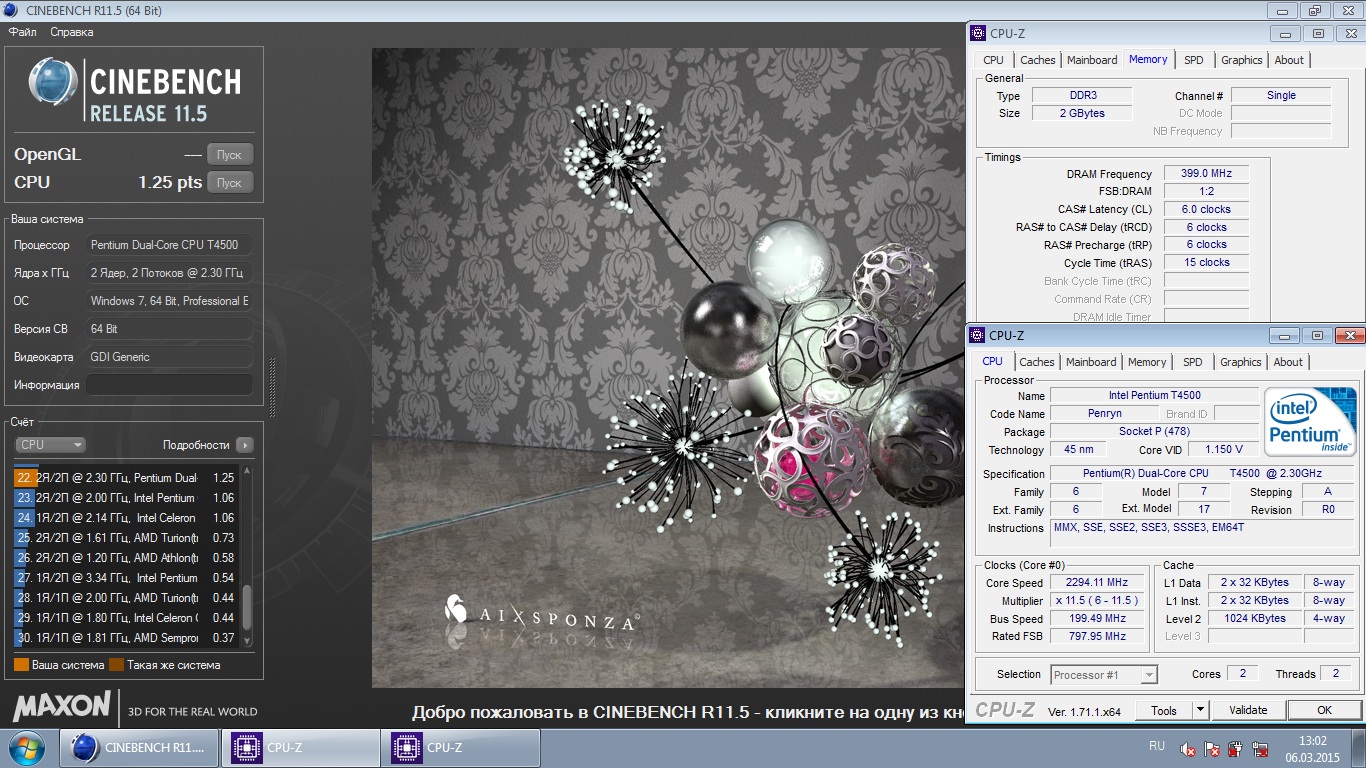Image resolution: width=1366 pixels, height=768 pixels.
Task: Select ranking row 28 AMD Turion 2.00
Action: [126, 598]
